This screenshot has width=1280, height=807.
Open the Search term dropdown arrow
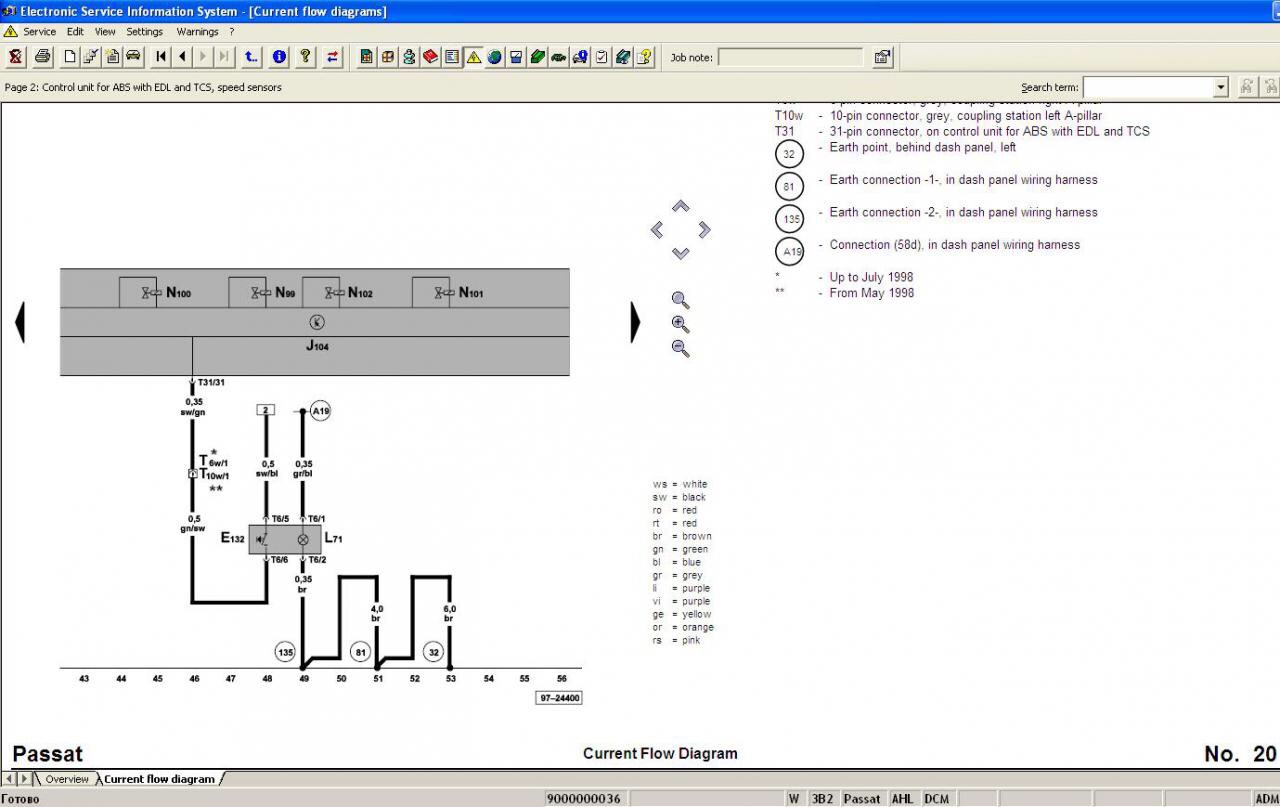[1220, 87]
